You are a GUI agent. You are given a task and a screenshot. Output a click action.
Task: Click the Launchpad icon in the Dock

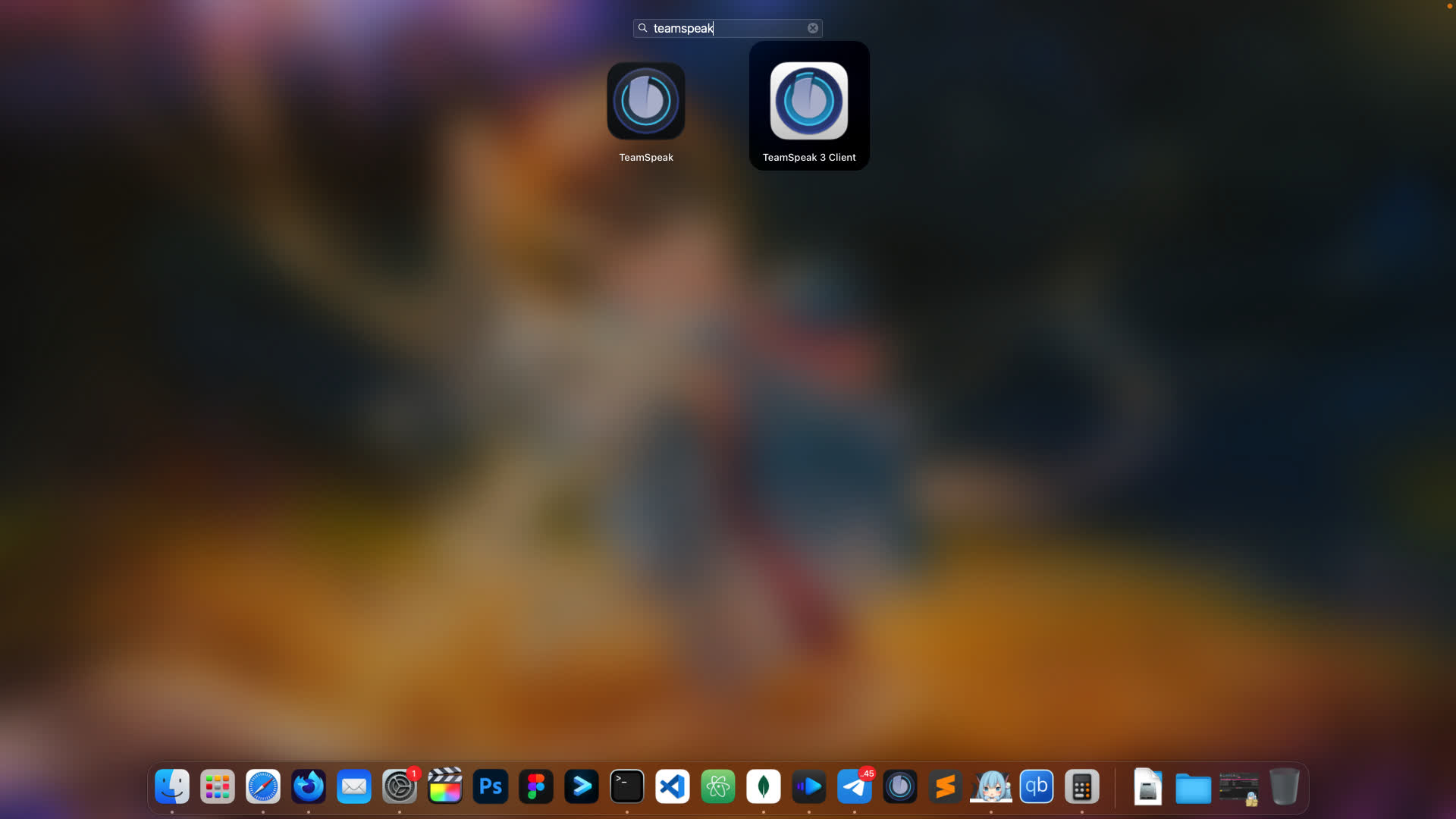(x=218, y=786)
